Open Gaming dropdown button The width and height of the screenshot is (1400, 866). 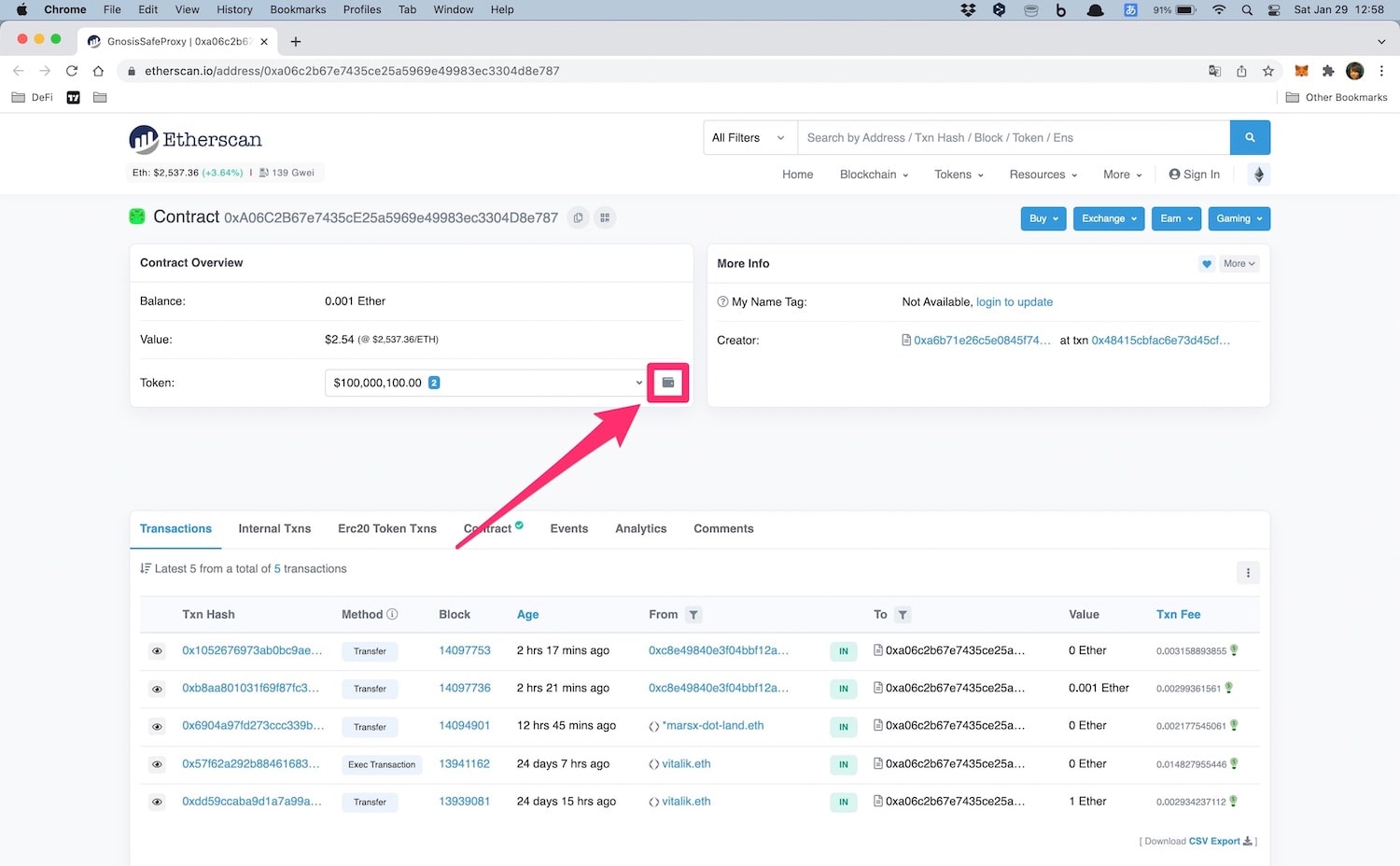(1239, 218)
